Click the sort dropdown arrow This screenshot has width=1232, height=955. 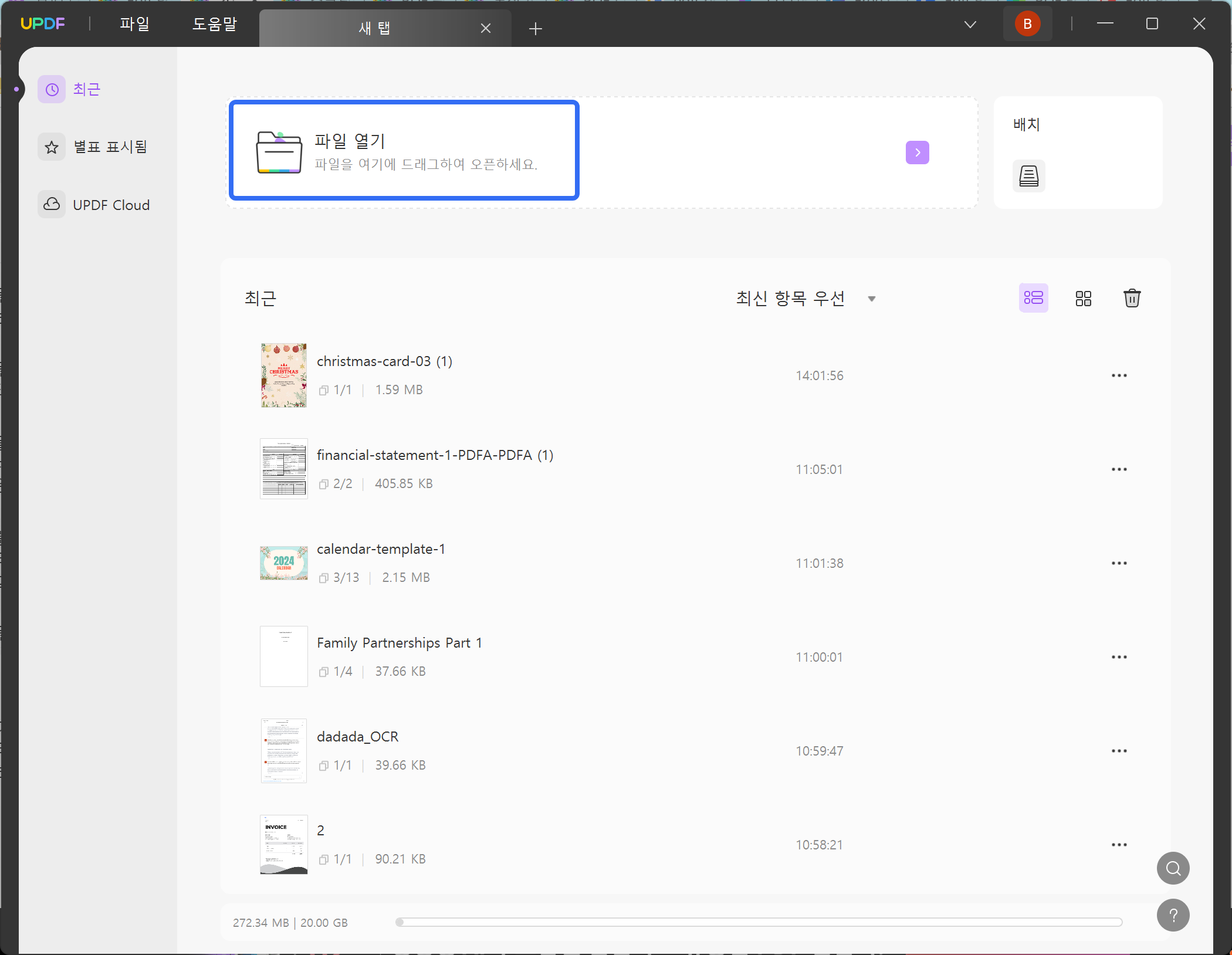coord(872,299)
